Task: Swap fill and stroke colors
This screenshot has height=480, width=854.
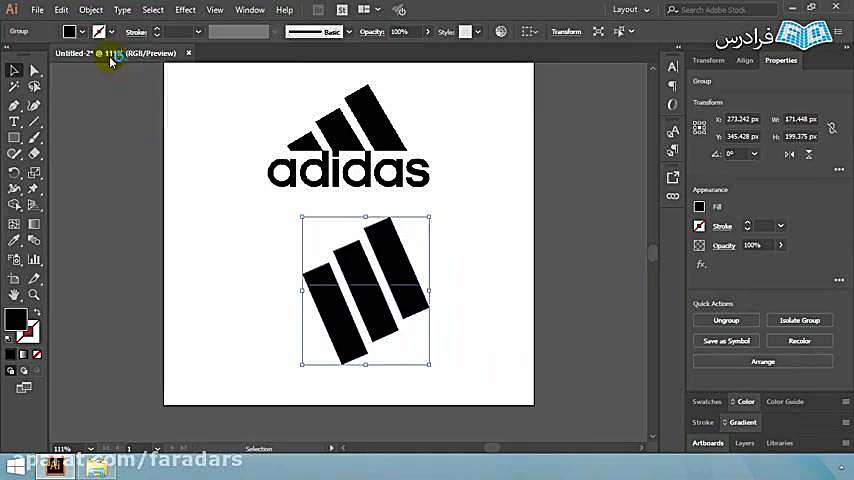Action: tap(37, 312)
